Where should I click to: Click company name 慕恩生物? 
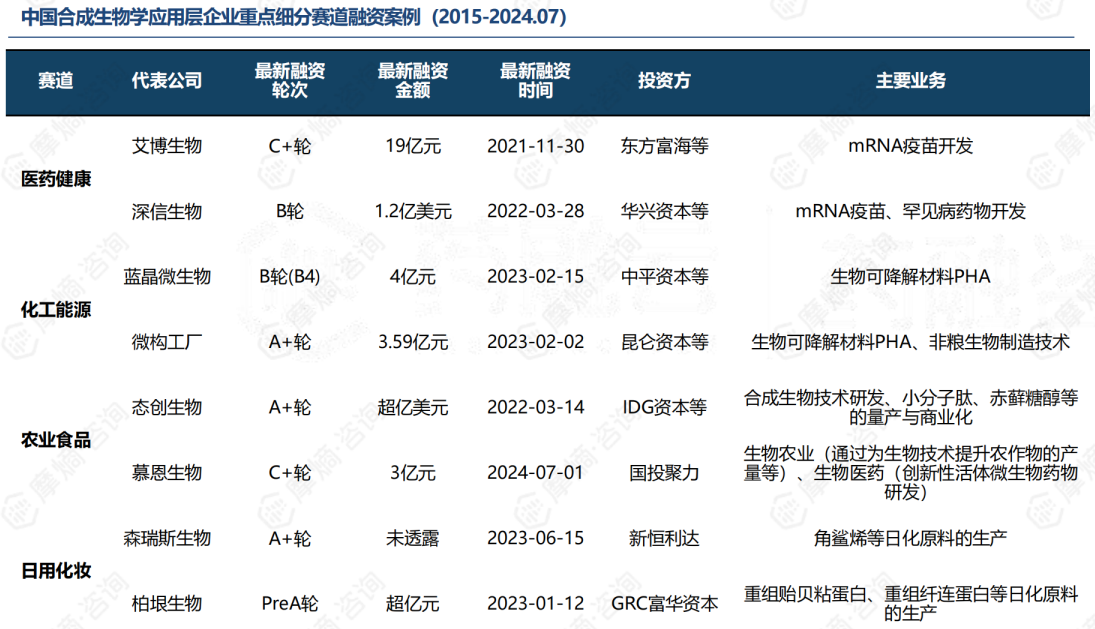167,473
